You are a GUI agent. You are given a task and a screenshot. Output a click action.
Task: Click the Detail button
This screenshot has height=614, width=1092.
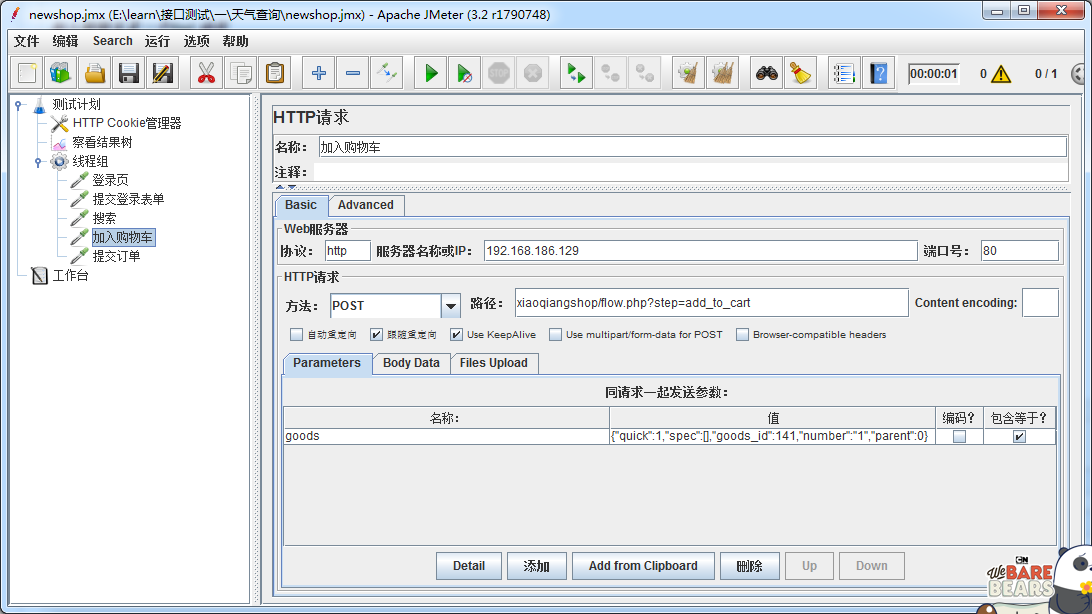point(469,566)
